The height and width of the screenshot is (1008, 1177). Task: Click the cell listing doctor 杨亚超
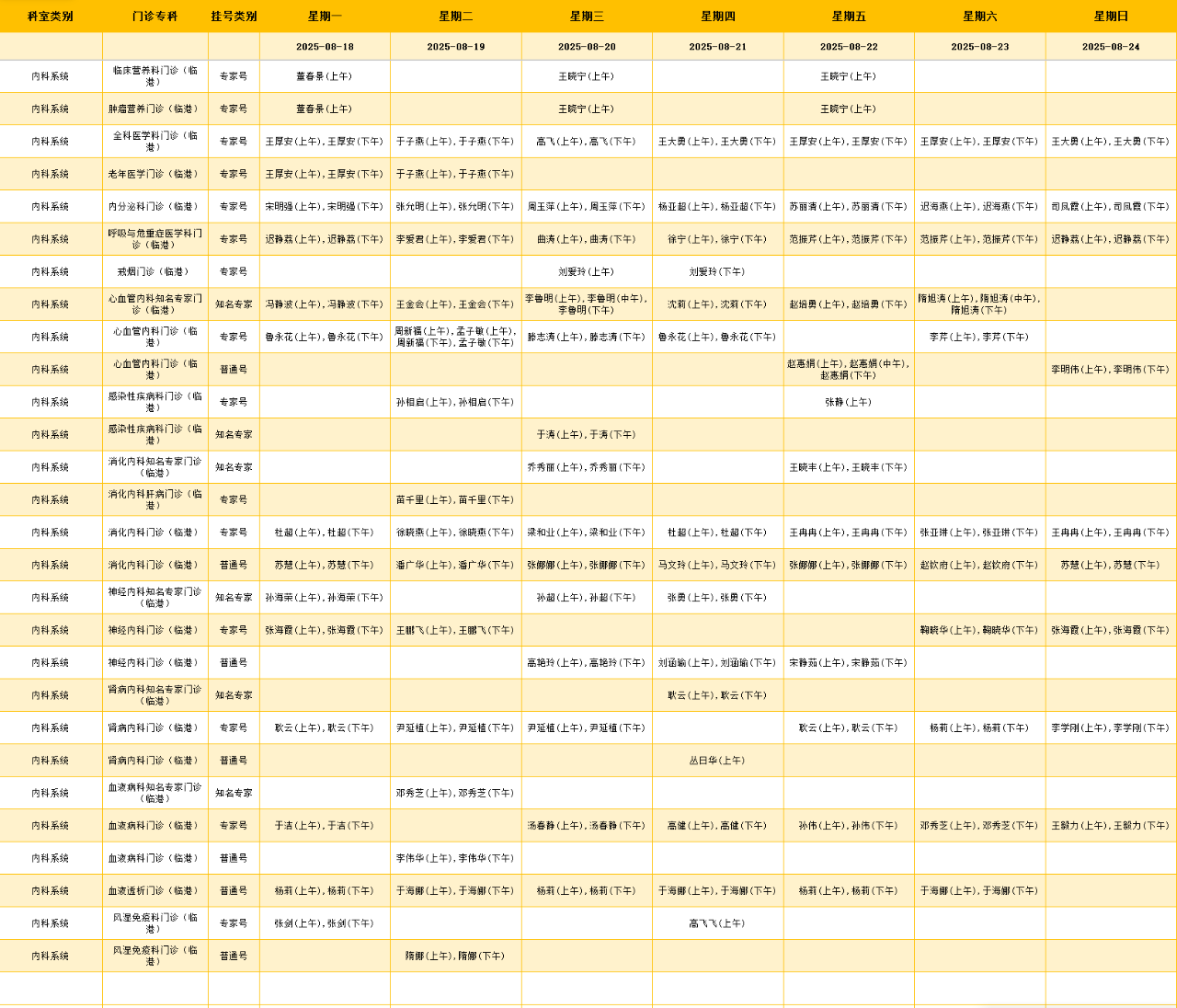coord(718,207)
